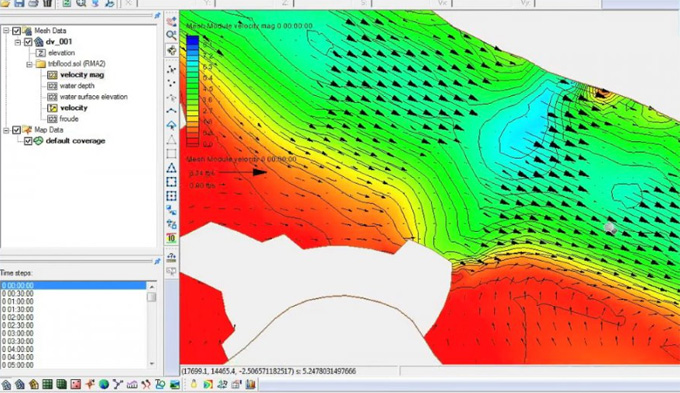
Task: Select the mesh node selection tool
Action: pyautogui.click(x=172, y=69)
